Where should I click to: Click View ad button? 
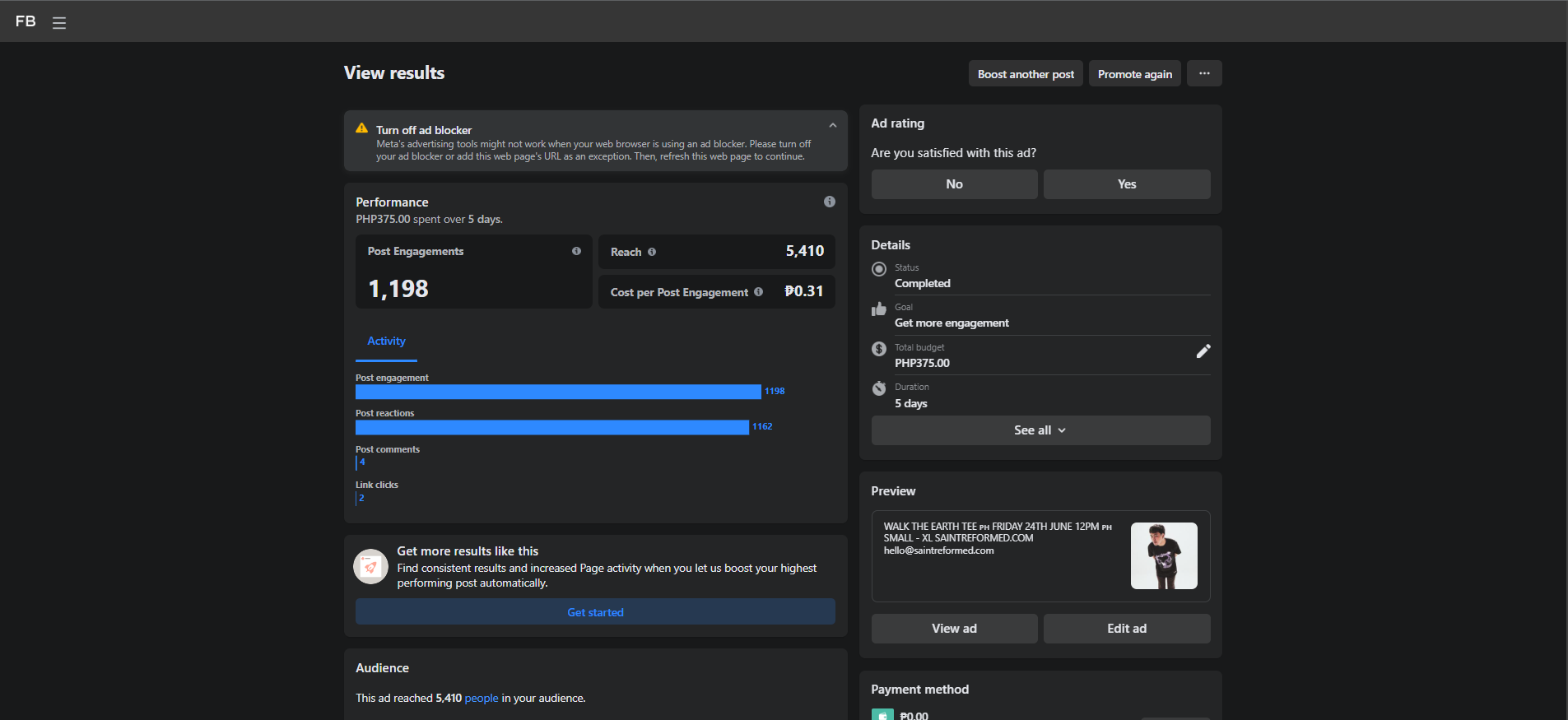pos(954,629)
